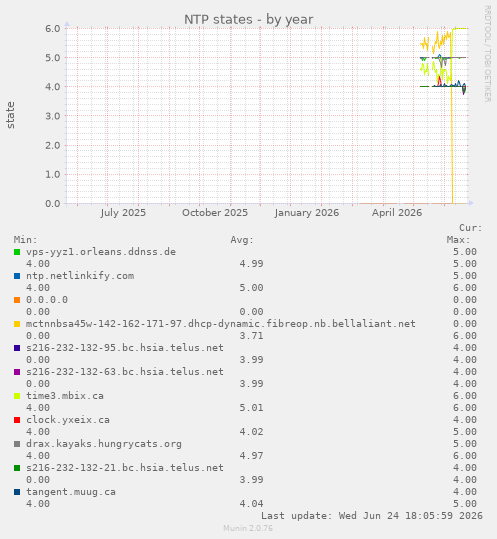Viewport: 497px width, 539px height.
Task: Click the gray drax.kayaks.hungrycats.org swatch
Action: (x=17, y=444)
